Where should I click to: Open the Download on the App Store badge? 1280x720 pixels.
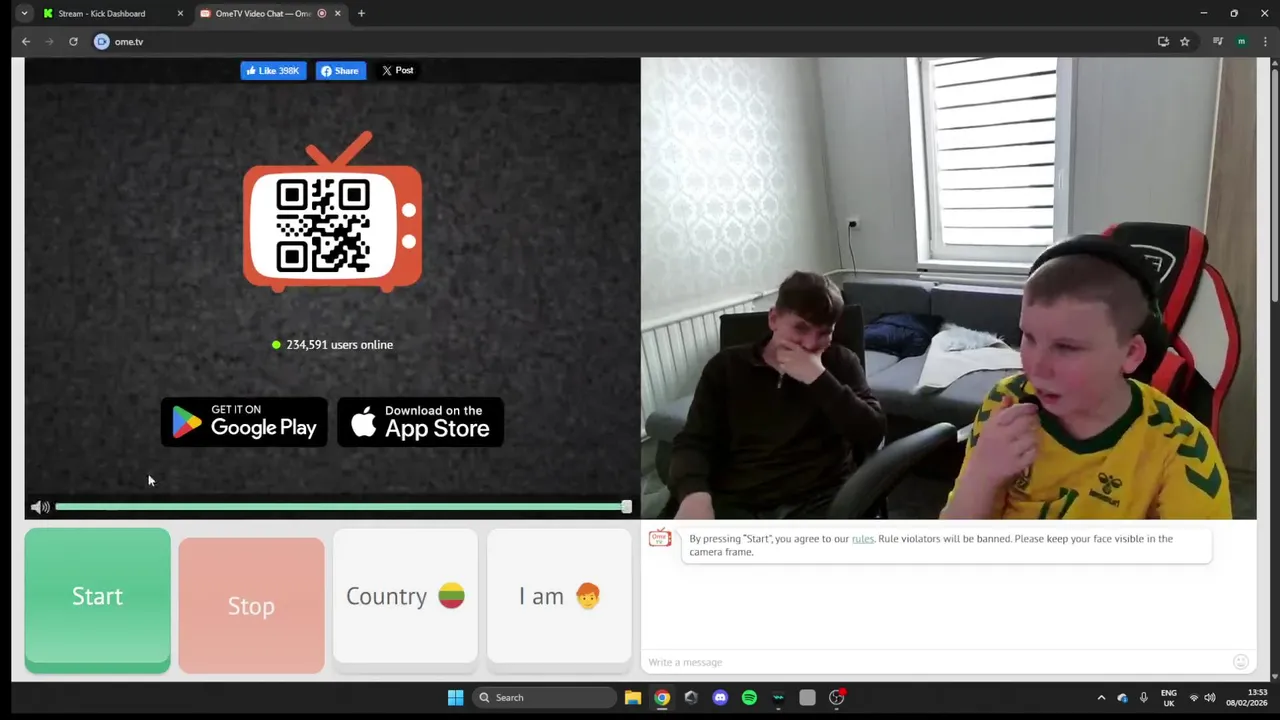[x=420, y=422]
